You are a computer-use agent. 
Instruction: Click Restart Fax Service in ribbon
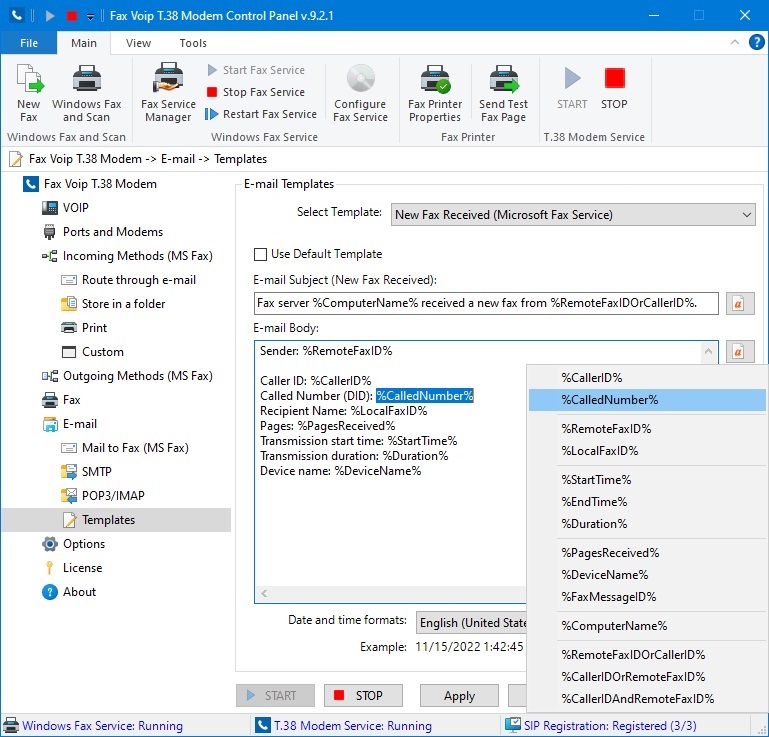[261, 114]
